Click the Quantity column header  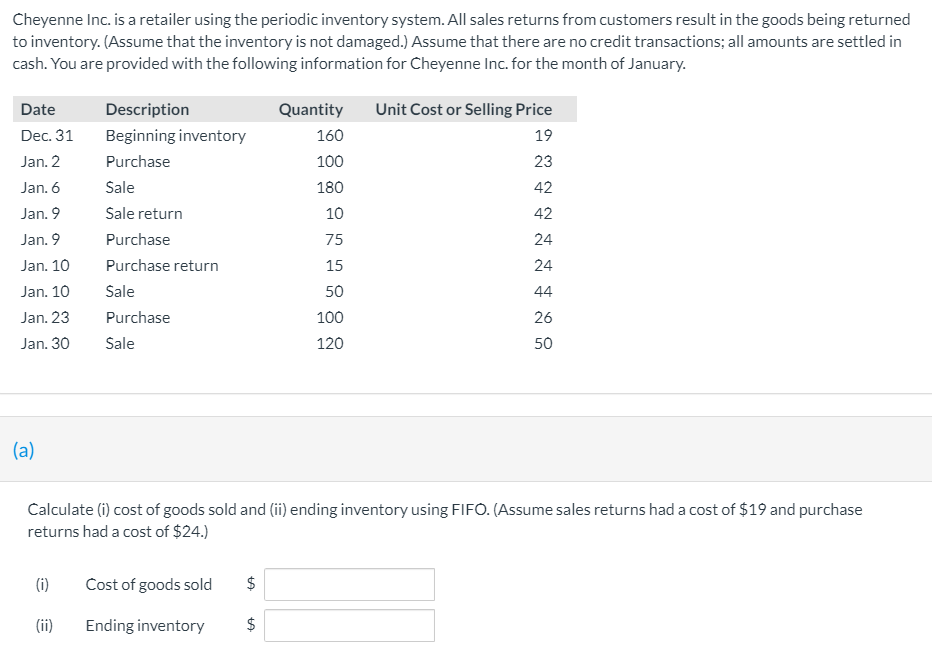click(x=310, y=108)
